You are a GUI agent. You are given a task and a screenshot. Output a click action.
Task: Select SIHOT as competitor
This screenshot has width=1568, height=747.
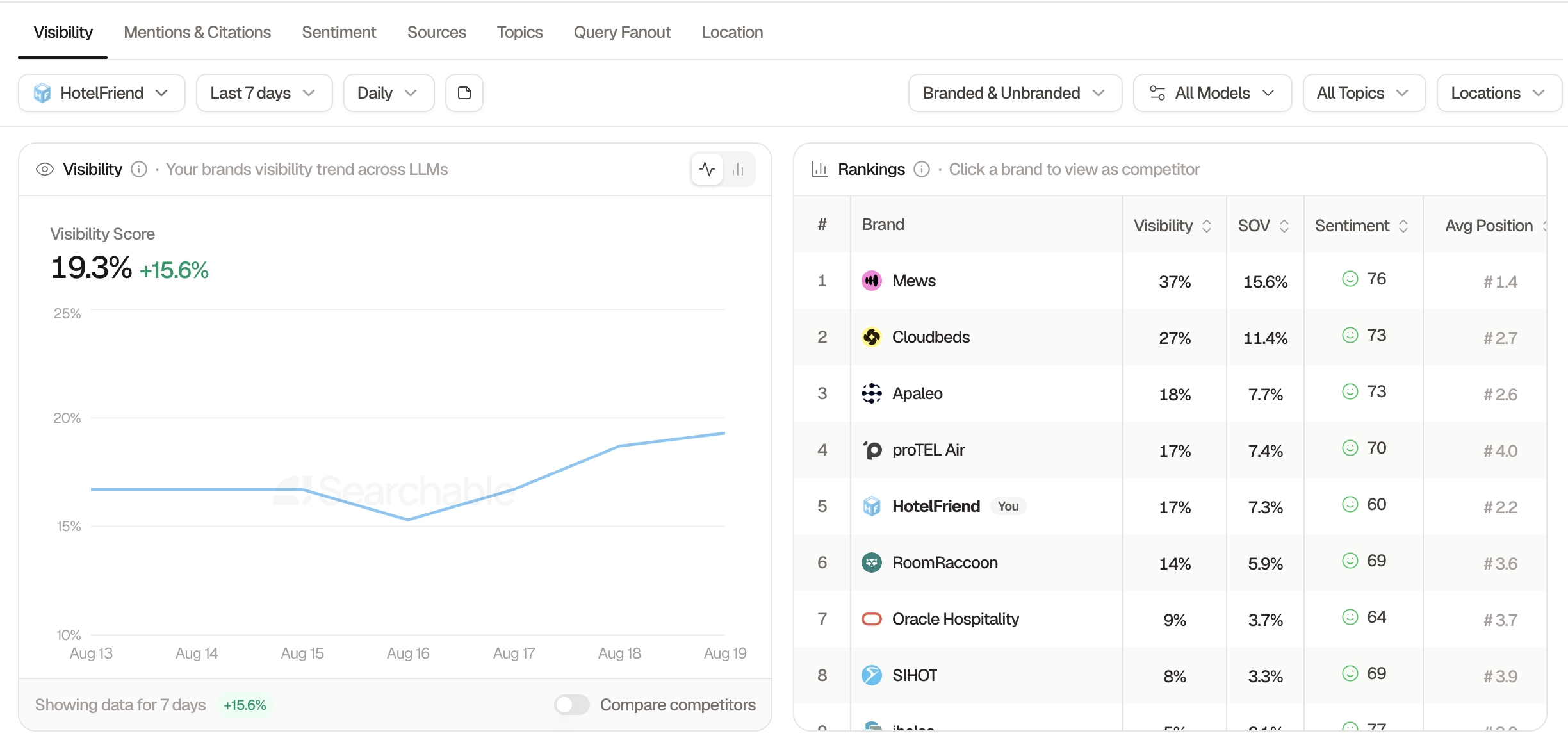[x=915, y=675]
